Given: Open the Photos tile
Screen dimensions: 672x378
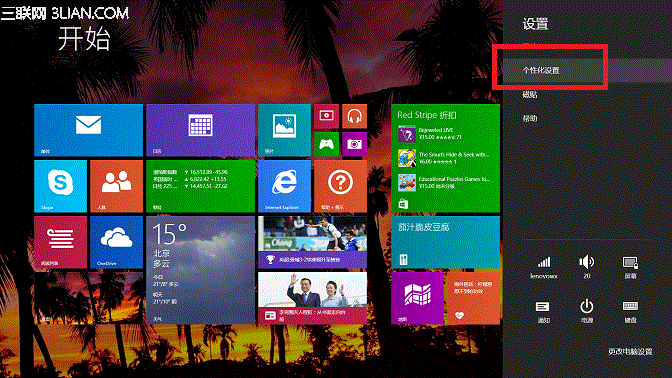Looking at the screenshot, I should tap(284, 130).
